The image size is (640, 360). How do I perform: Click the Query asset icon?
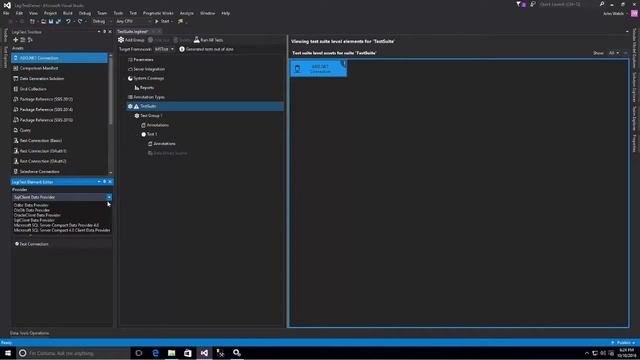[16, 130]
